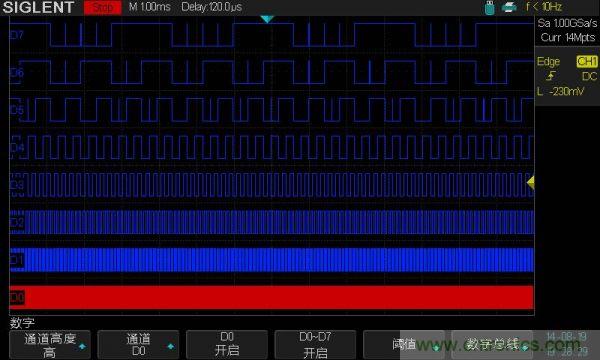Select the D7 channel label
The width and height of the screenshot is (600, 360).
tap(16, 35)
